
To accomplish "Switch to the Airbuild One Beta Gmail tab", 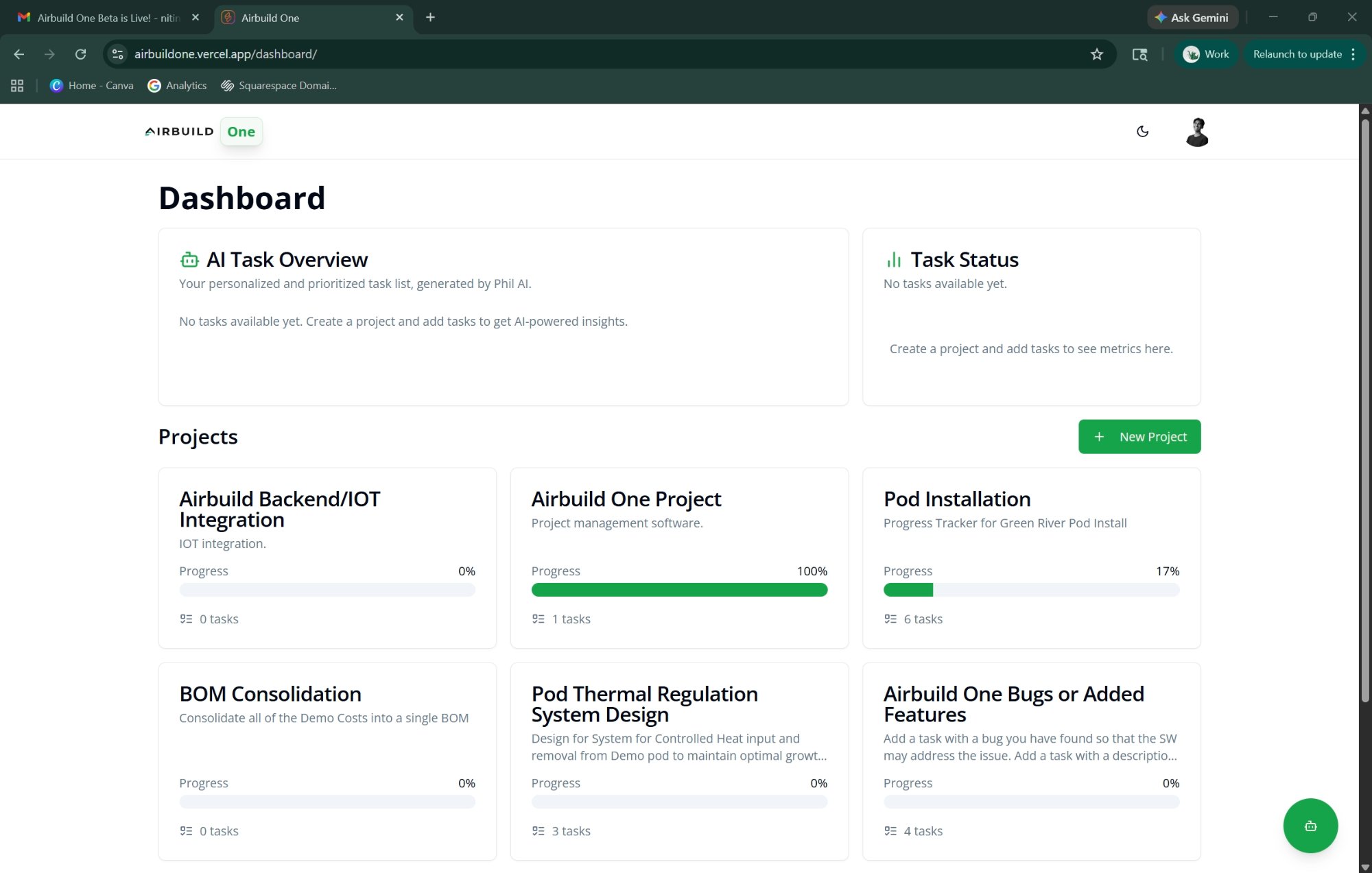I will click(96, 17).
